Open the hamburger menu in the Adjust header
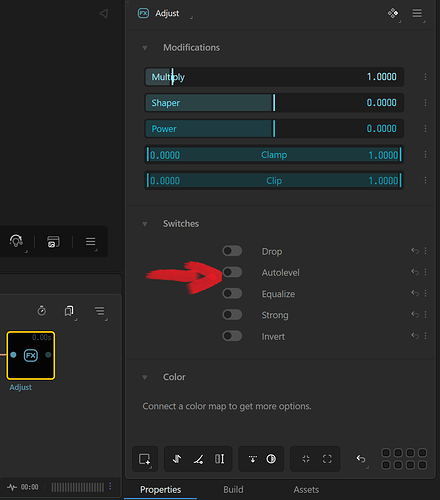This screenshot has width=440, height=500. tap(417, 13)
